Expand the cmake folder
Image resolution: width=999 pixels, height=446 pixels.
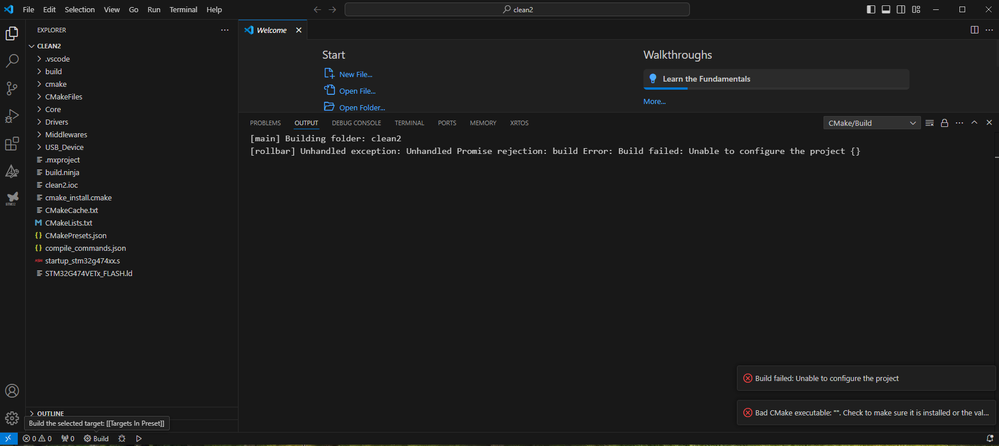point(131,84)
